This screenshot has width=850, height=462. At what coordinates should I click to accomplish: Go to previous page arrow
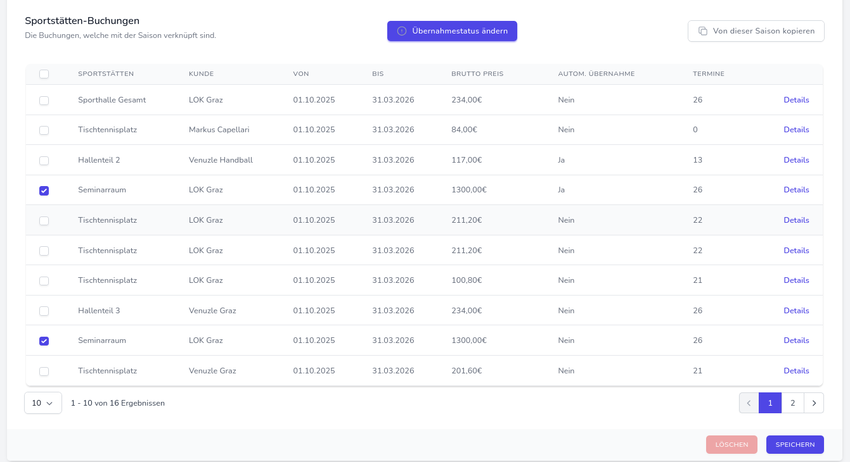pyautogui.click(x=749, y=403)
